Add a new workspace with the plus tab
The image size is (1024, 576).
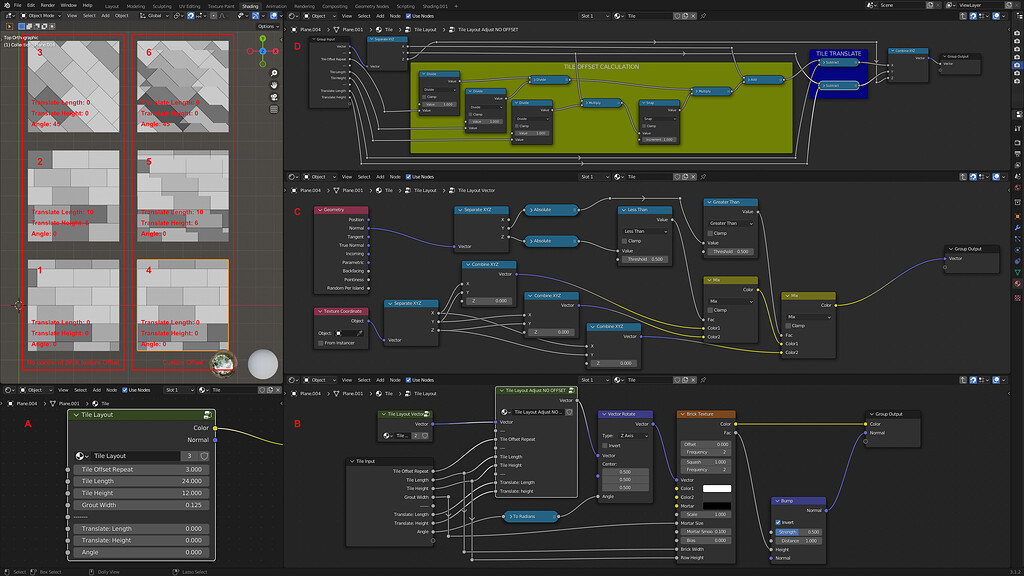coord(456,6)
